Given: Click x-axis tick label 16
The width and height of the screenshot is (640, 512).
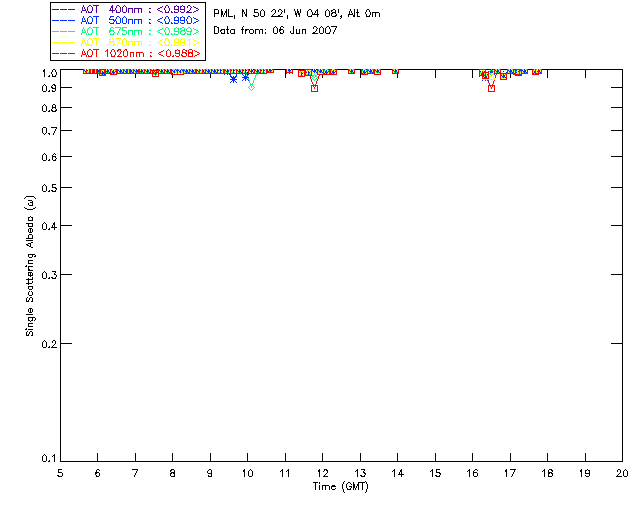Looking at the screenshot, I should tap(472, 473).
